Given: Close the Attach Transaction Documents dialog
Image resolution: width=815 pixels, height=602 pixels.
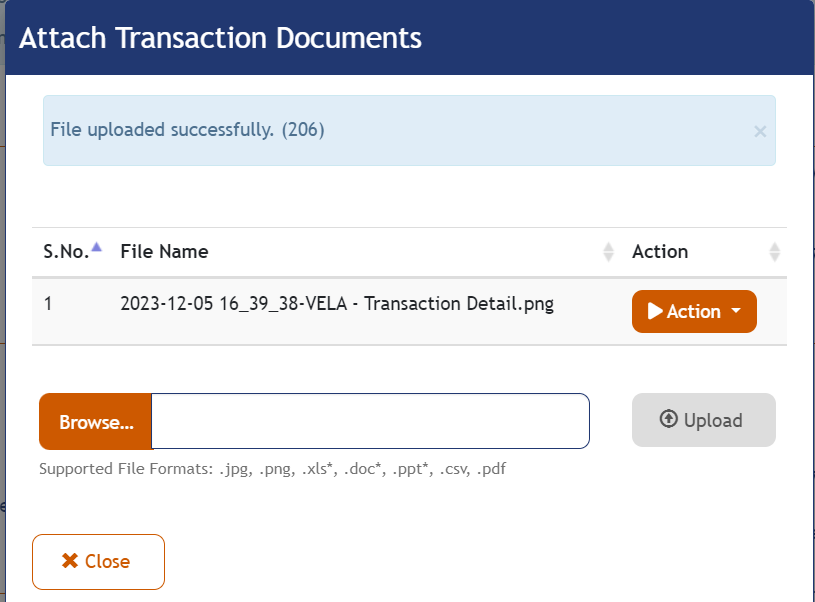Looking at the screenshot, I should click(x=98, y=561).
